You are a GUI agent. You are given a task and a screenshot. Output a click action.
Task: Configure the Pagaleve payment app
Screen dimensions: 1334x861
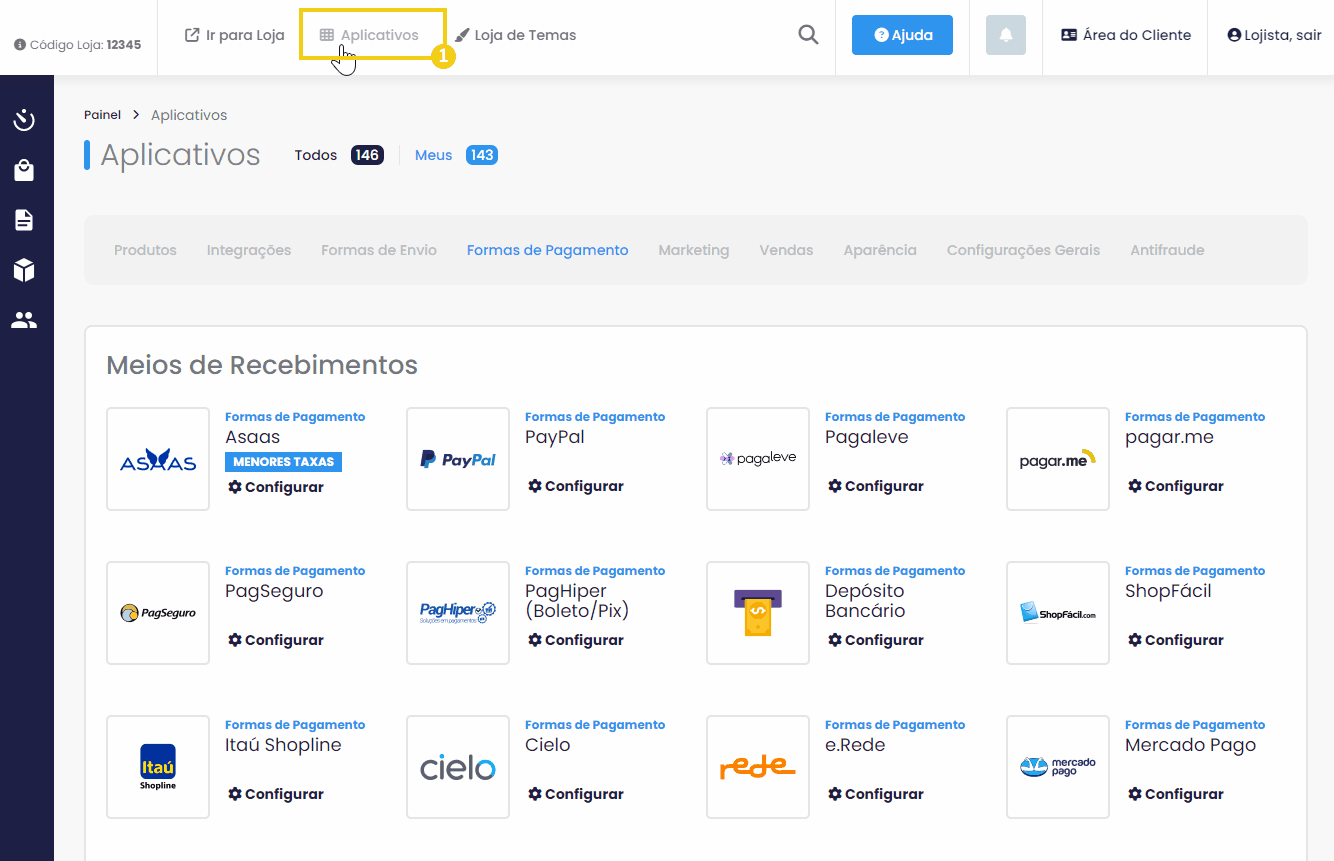point(876,486)
